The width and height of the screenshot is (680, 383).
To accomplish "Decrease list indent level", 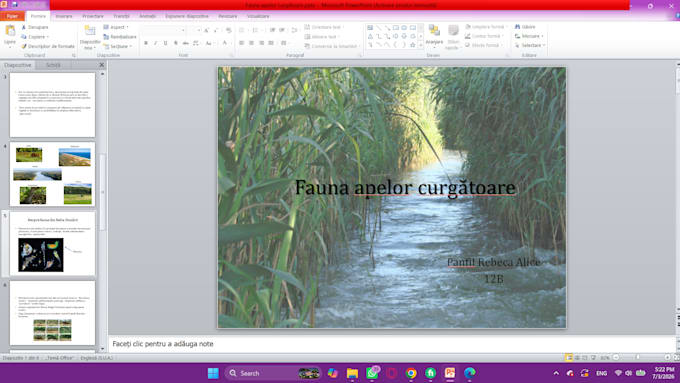I will 272,30.
